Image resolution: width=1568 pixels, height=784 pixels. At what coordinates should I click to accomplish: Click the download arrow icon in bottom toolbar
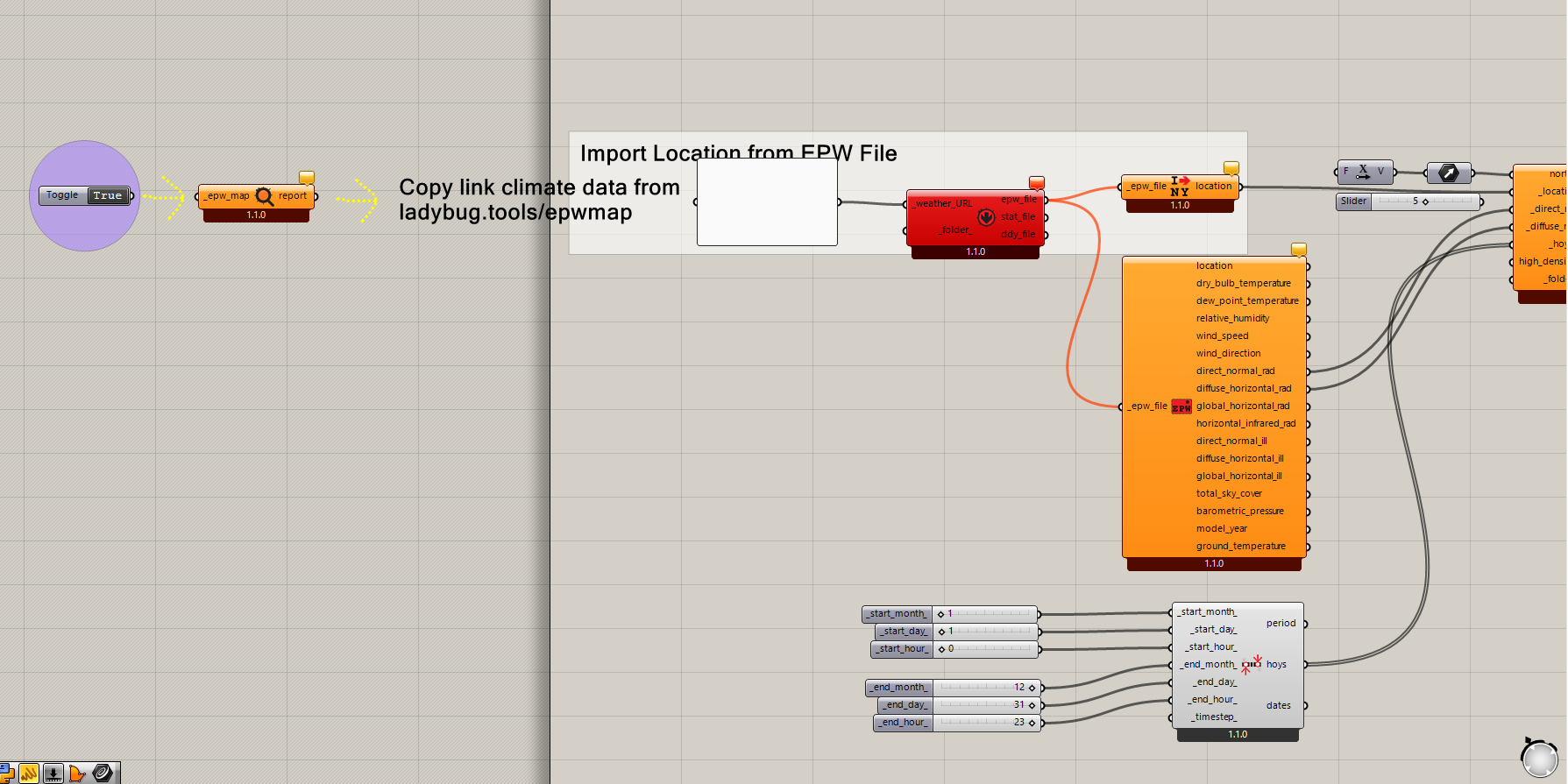coord(53,773)
